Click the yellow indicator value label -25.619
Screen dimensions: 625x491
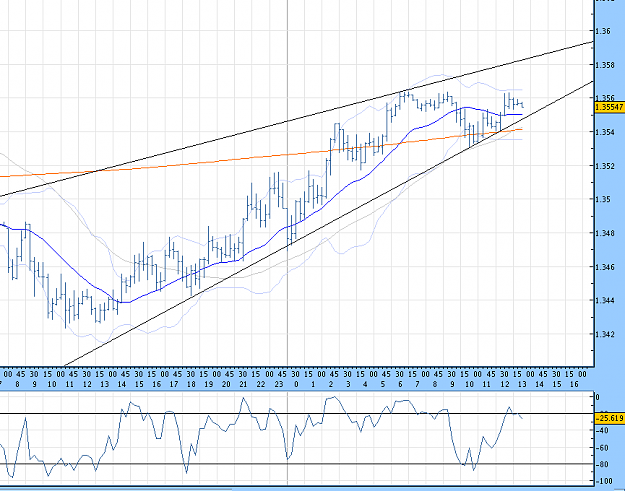(609, 418)
